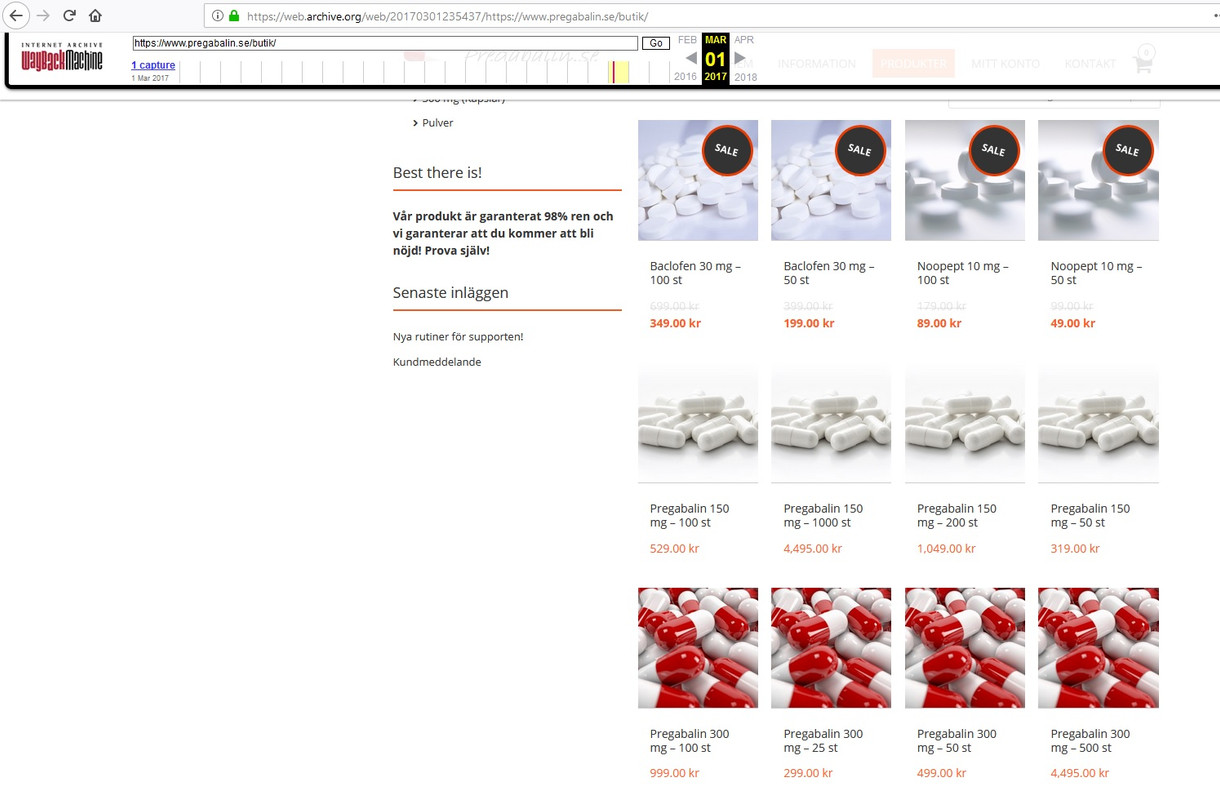Open Pregabalin 300 mg – 50 st image
This screenshot has width=1220, height=800.
pyautogui.click(x=965, y=648)
